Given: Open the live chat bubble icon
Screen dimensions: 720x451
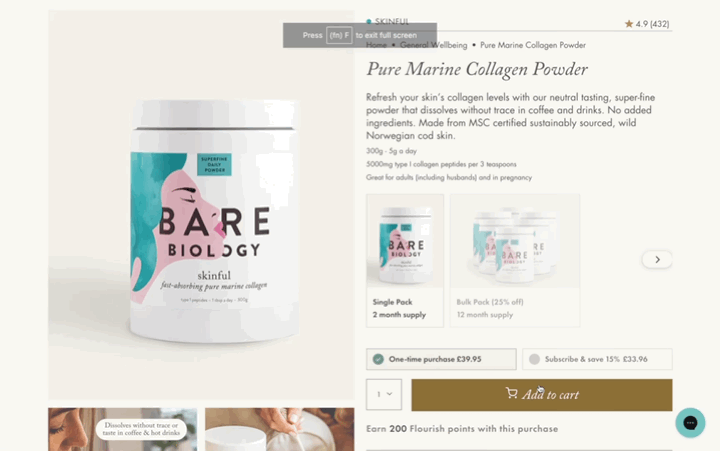Looking at the screenshot, I should (690, 423).
